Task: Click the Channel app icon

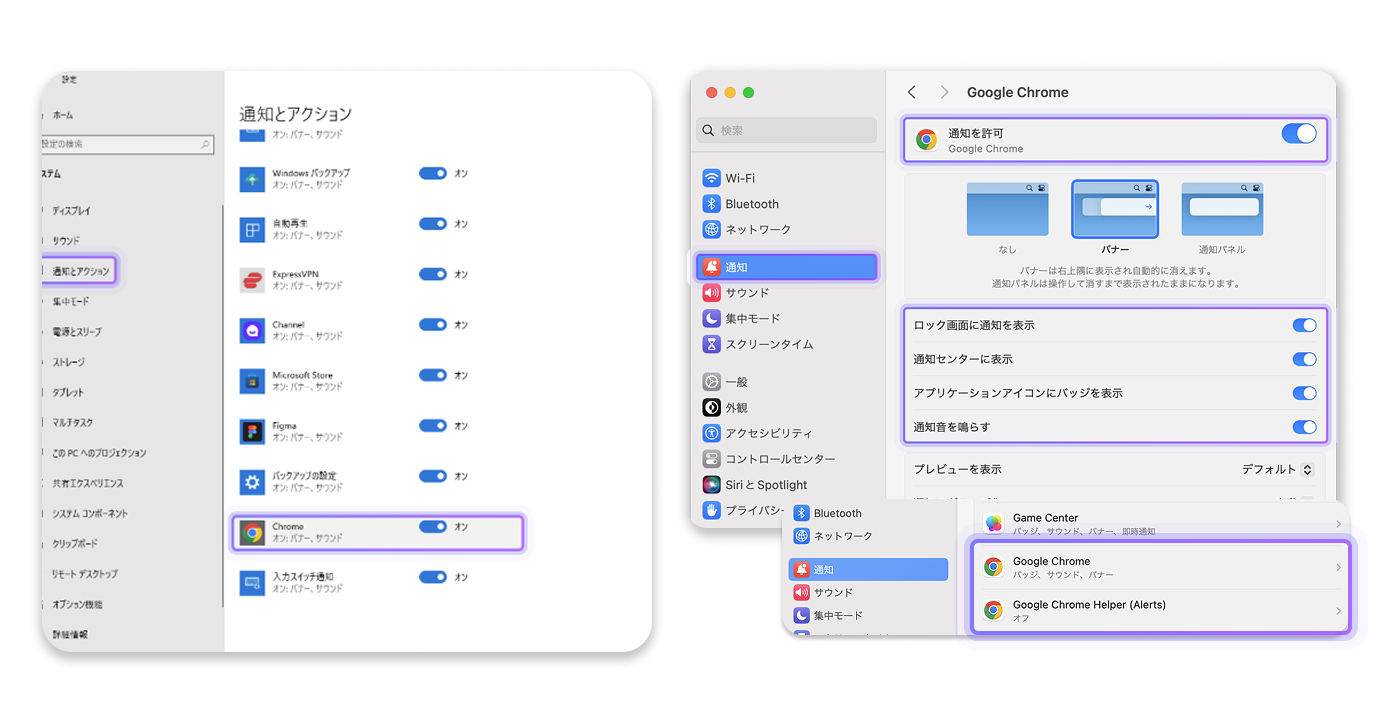Action: click(x=252, y=331)
